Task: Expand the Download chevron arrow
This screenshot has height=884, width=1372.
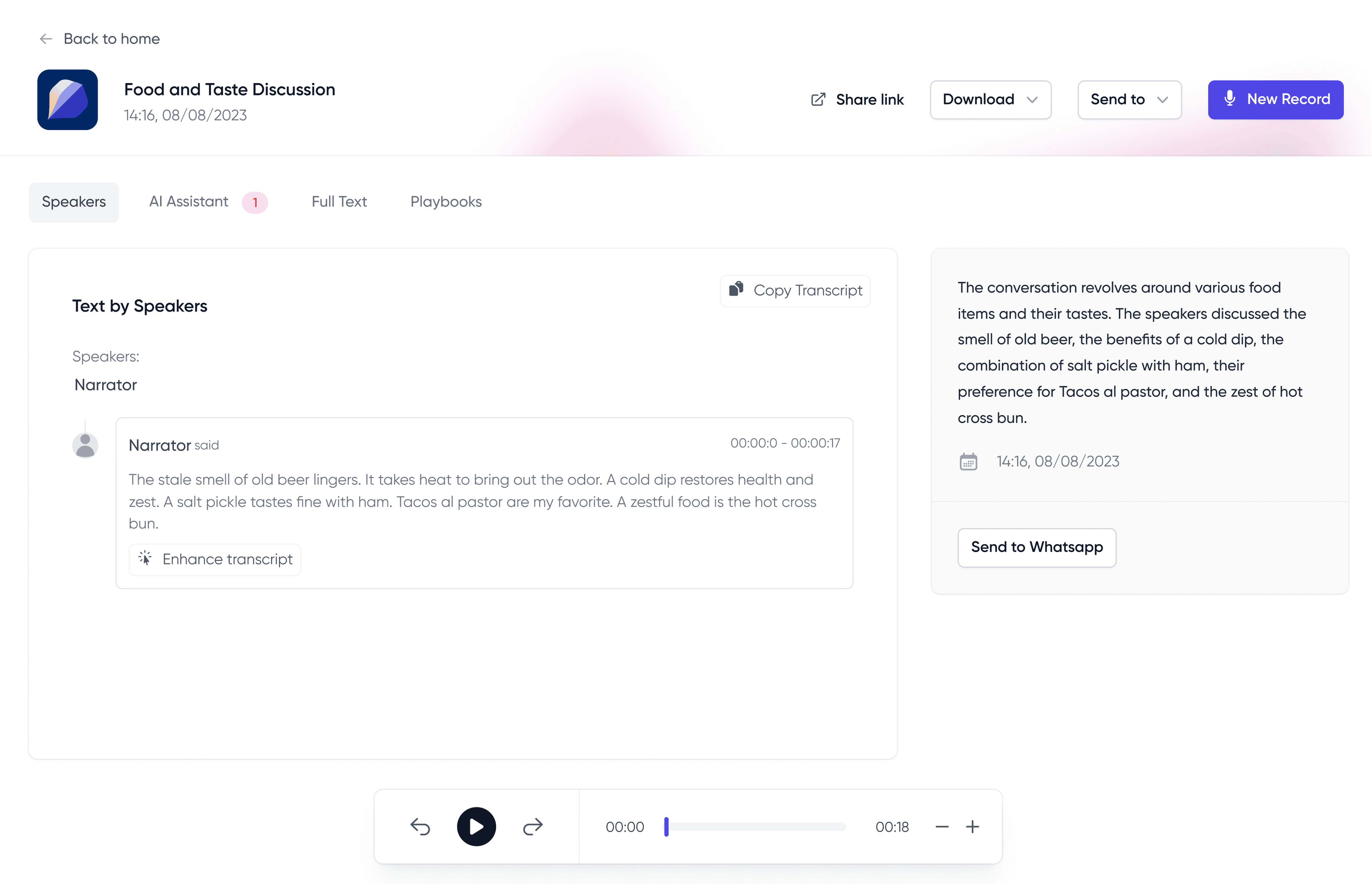Action: [1033, 99]
